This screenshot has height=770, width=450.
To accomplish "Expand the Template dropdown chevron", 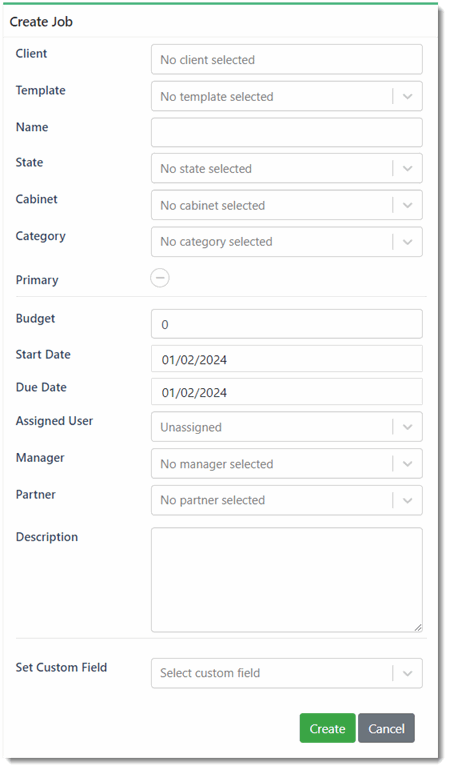I will pos(407,97).
